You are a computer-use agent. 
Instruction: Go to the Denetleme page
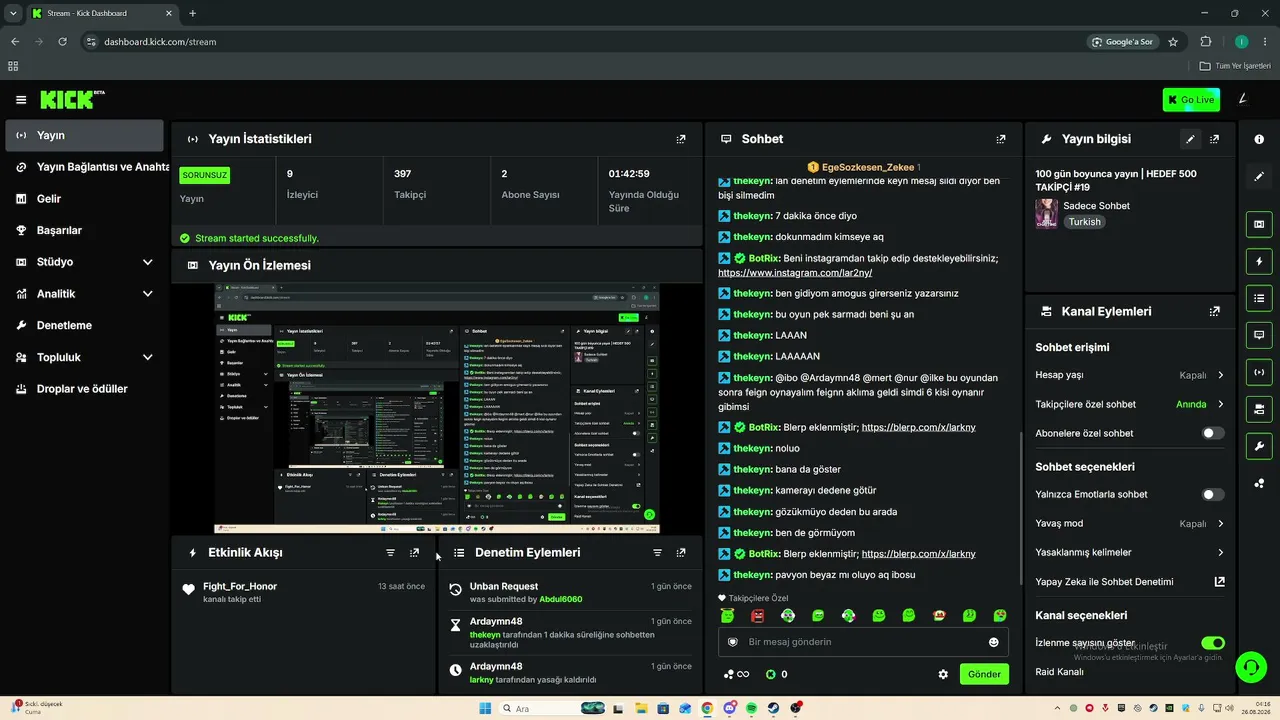[x=85, y=325]
